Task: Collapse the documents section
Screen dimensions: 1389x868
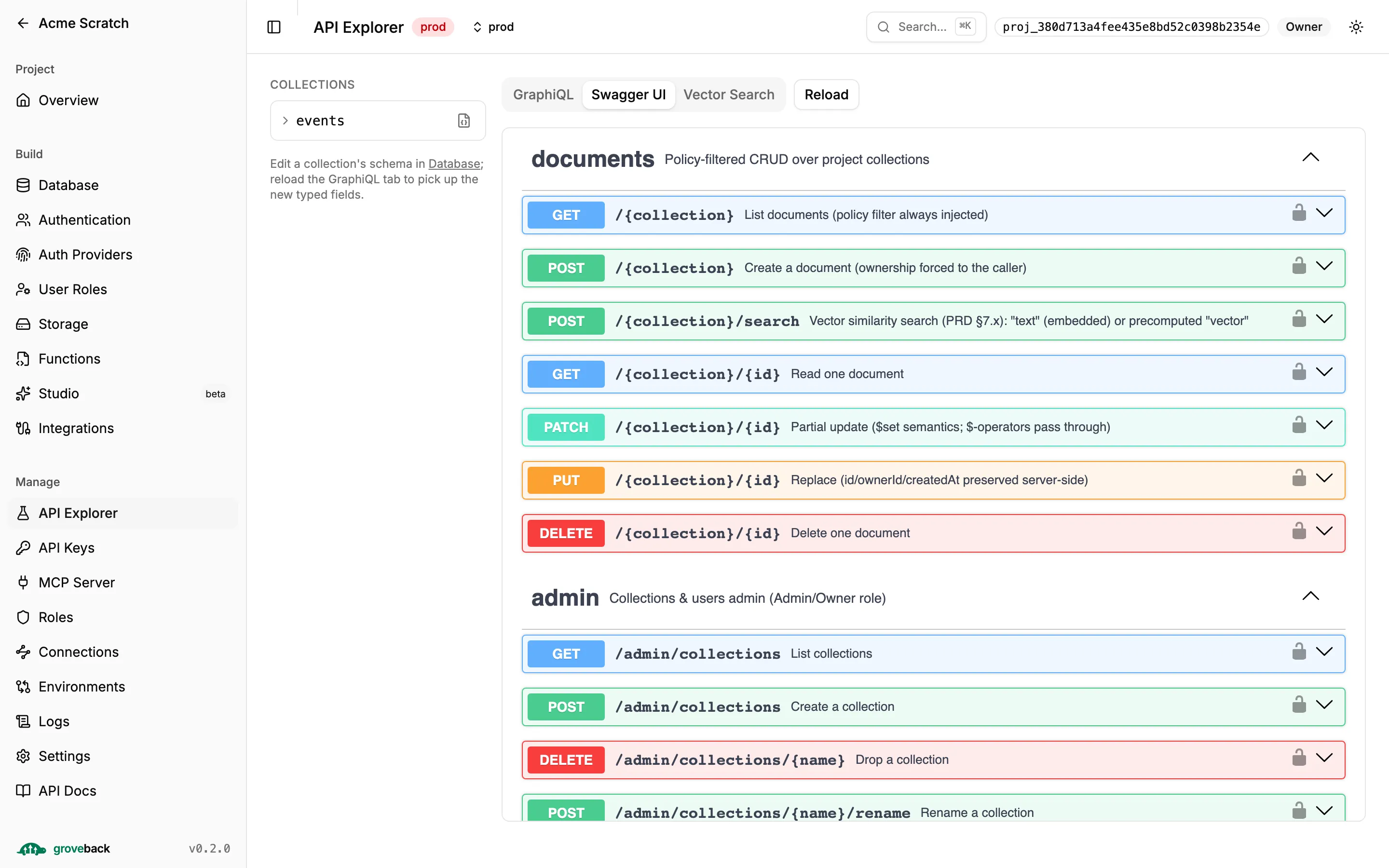Action: point(1310,157)
